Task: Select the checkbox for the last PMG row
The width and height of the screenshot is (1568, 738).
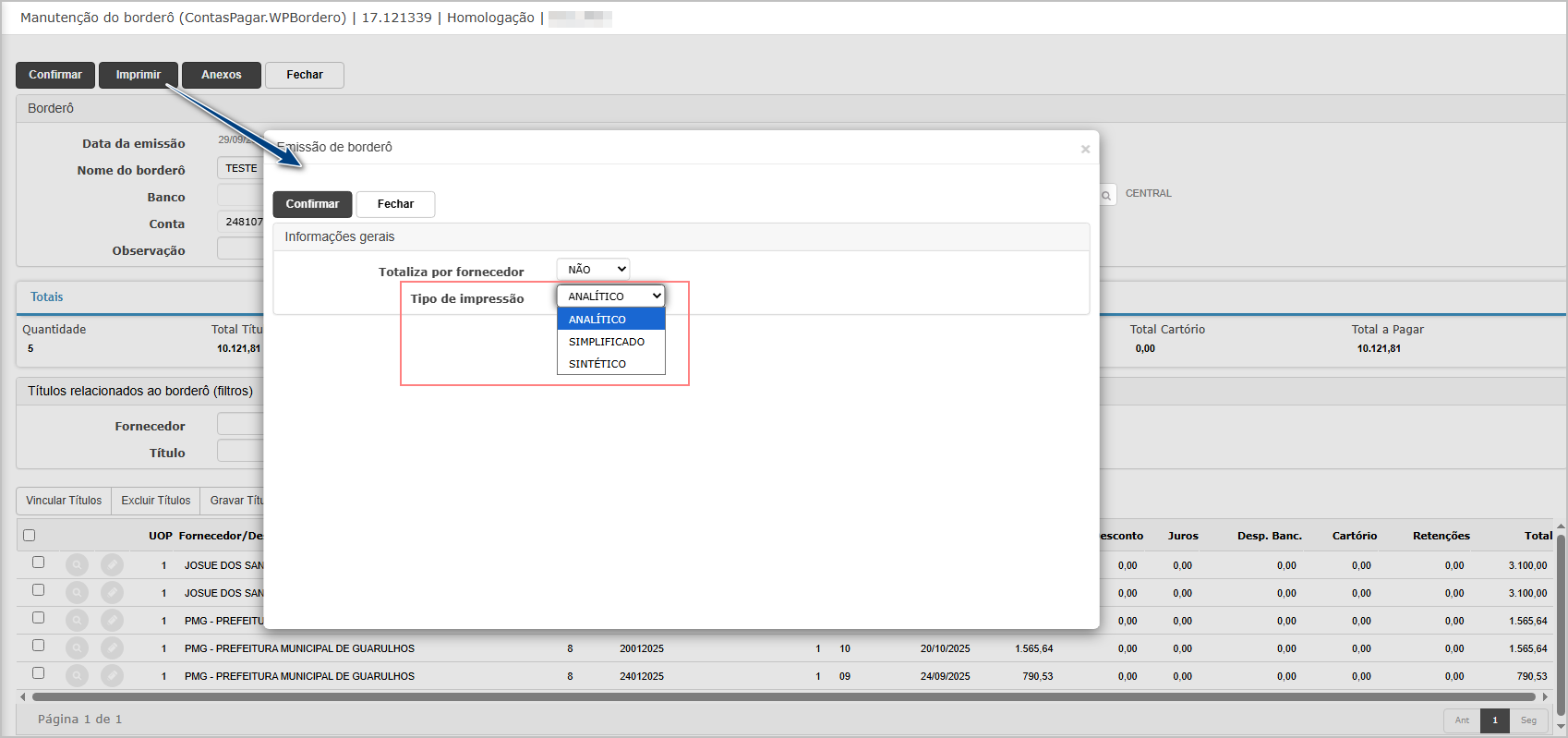Action: coord(38,673)
